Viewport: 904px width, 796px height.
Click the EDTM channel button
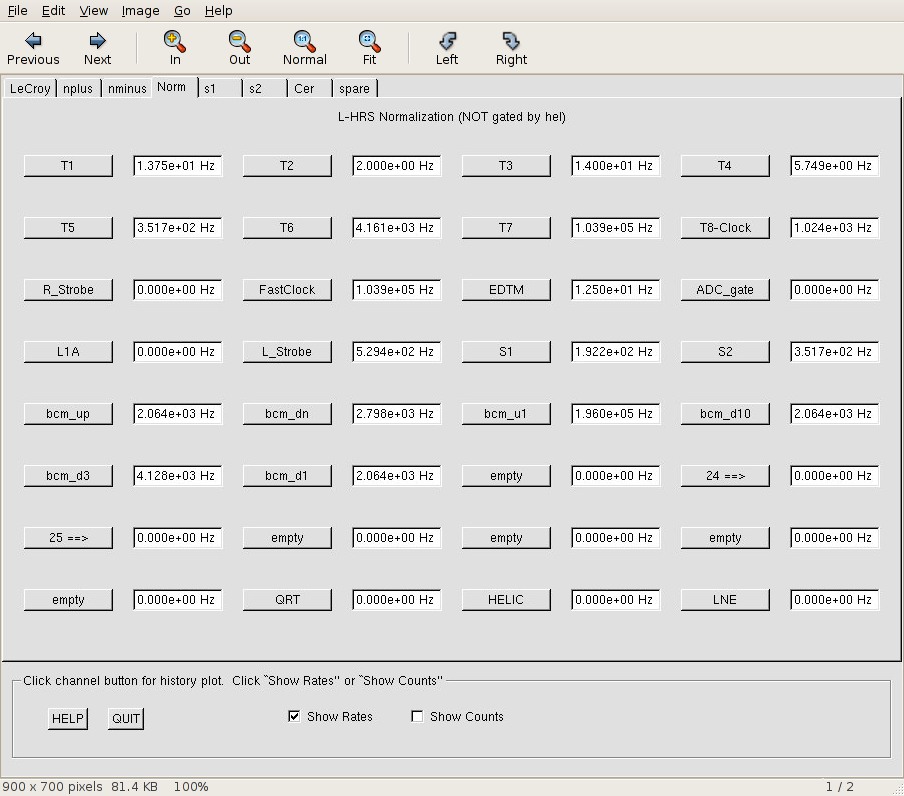[x=506, y=290]
